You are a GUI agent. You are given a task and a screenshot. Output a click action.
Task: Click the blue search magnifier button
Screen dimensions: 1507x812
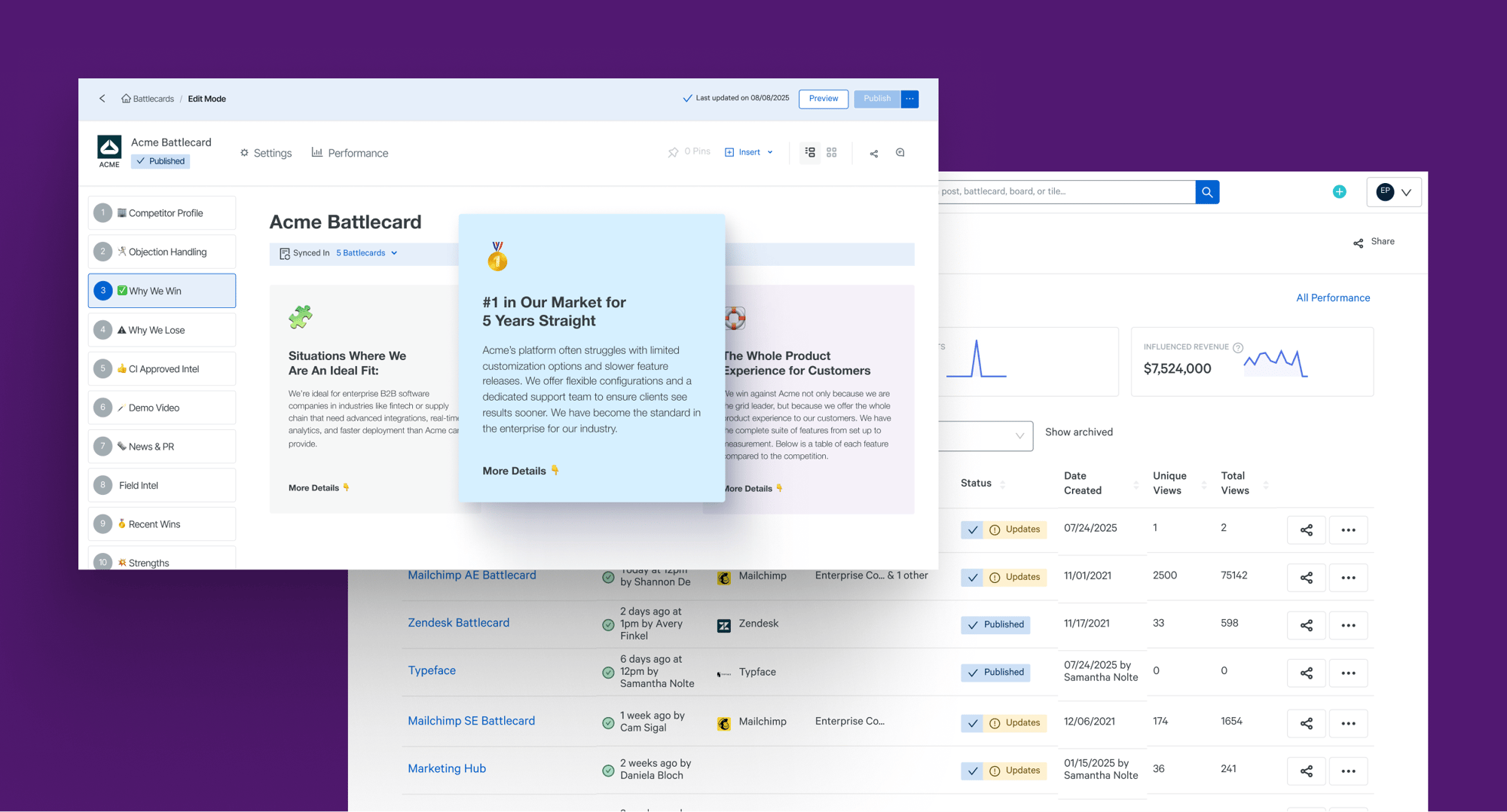1207,192
